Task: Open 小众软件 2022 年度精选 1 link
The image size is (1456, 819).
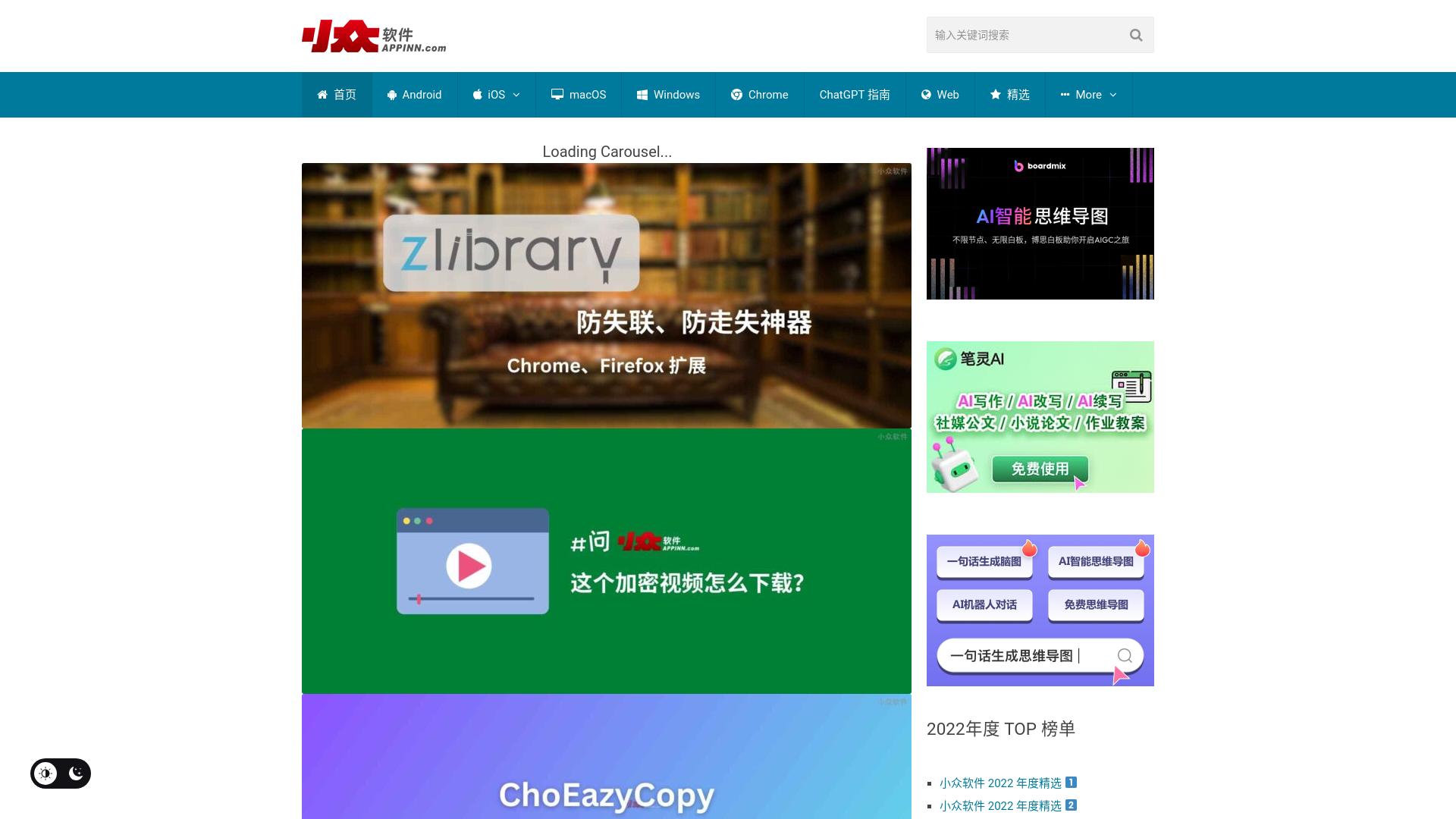Action: click(1008, 783)
